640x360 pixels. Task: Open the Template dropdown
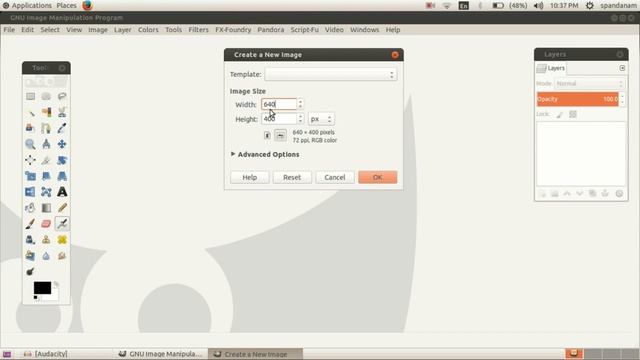pos(331,74)
